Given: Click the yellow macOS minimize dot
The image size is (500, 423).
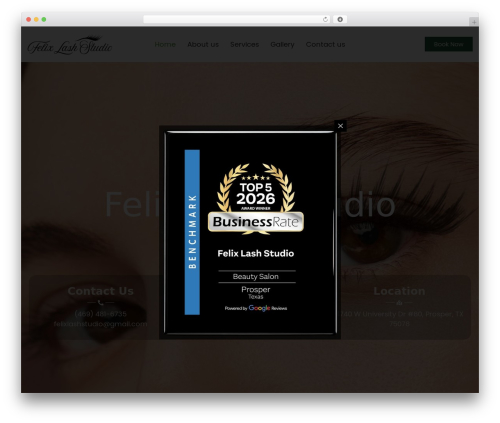Looking at the screenshot, I should click(x=36, y=19).
